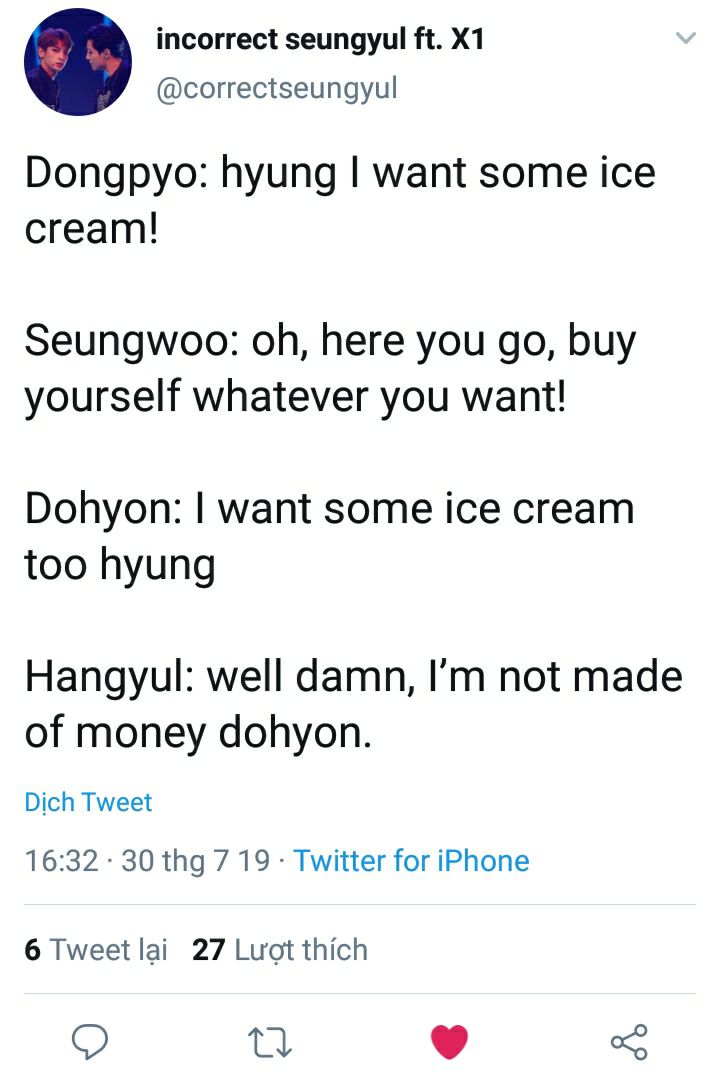This screenshot has width=719, height=1081.
Task: Select the Dongpyo line of tweet text
Action: click(x=340, y=201)
